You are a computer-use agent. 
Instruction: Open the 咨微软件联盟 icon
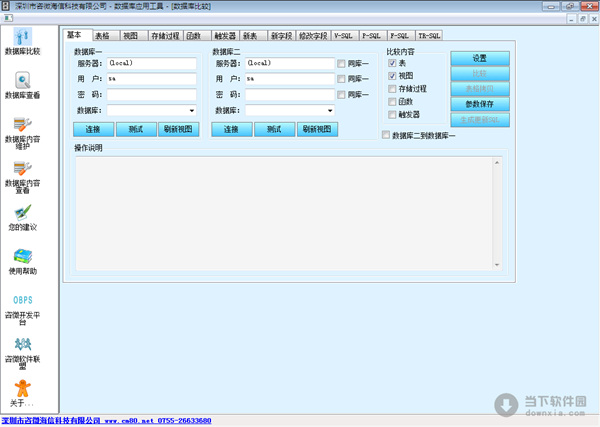tap(23, 344)
